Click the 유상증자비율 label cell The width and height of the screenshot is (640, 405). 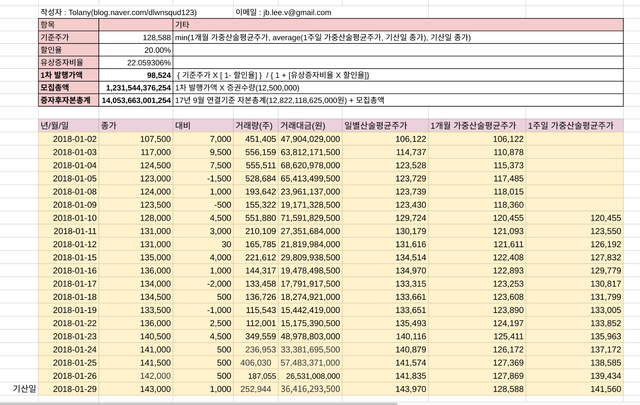tap(69, 62)
